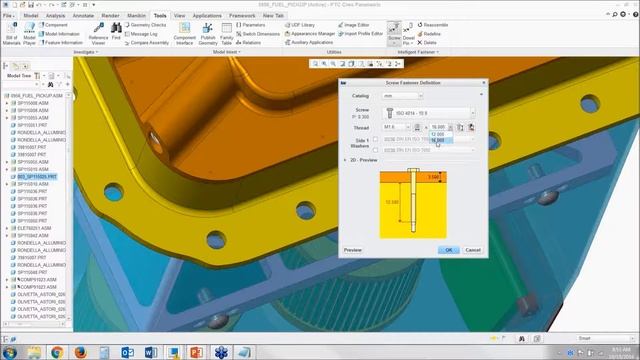Show Feature Information
Viewport: 640px width, 360px height.
click(61, 42)
